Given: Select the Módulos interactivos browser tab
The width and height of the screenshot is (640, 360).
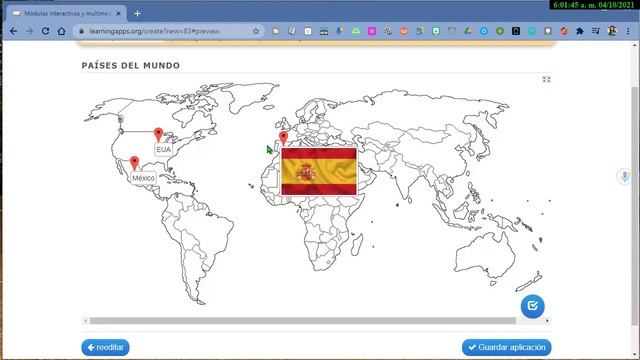Looking at the screenshot, I should tap(67, 13).
